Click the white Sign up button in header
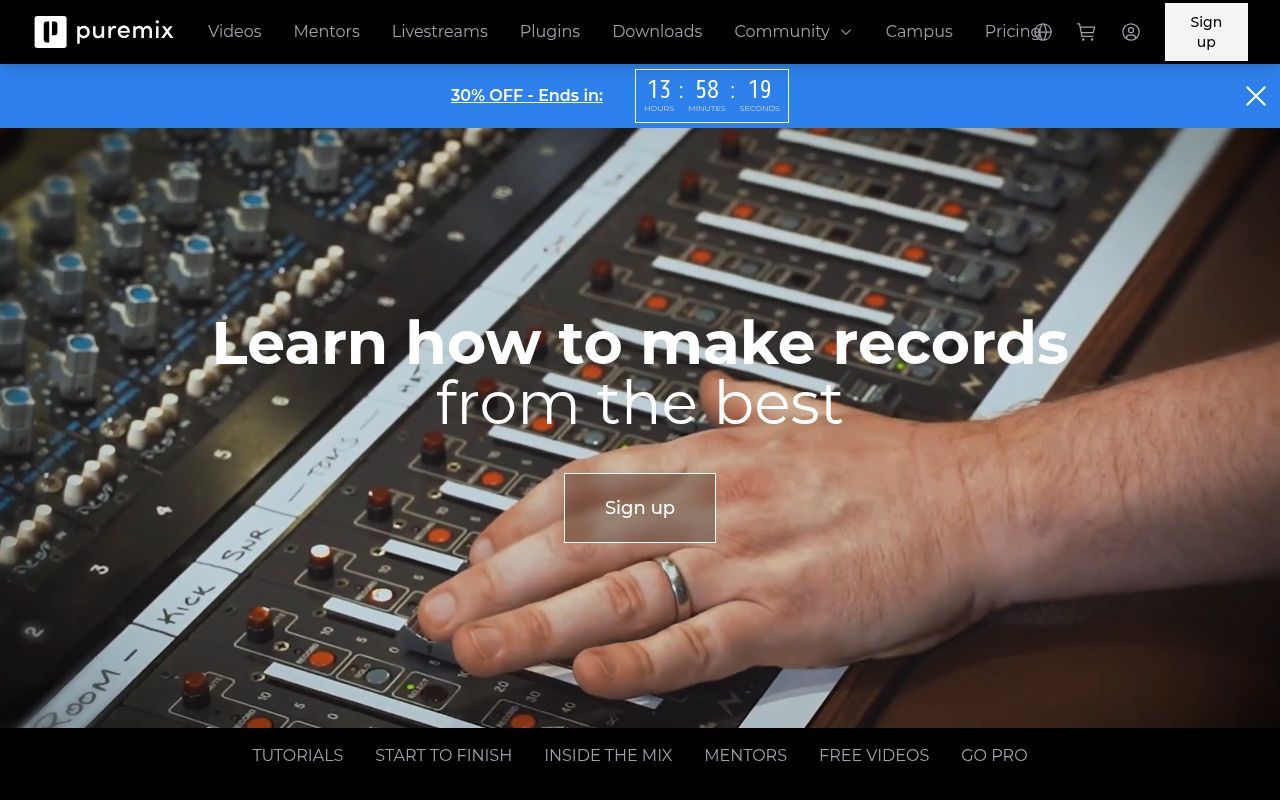This screenshot has height=800, width=1280. point(1206,32)
